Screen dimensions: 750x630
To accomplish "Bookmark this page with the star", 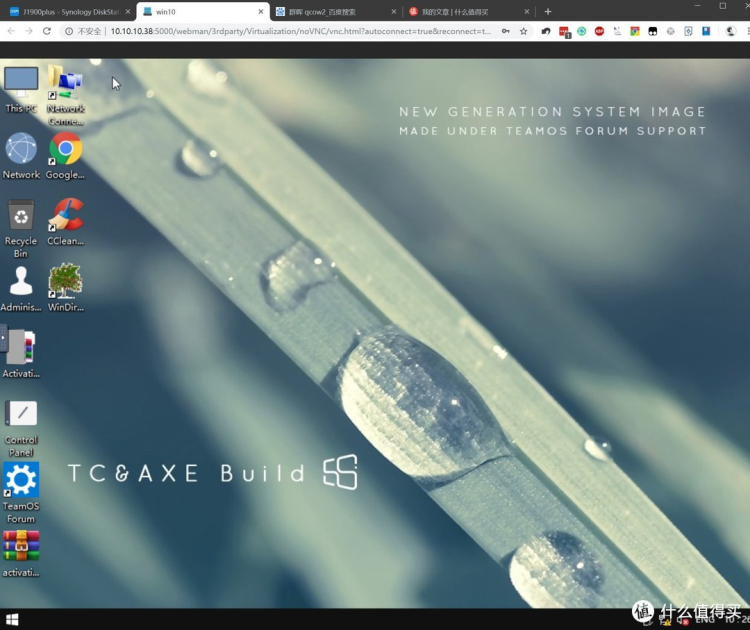I will [x=524, y=31].
